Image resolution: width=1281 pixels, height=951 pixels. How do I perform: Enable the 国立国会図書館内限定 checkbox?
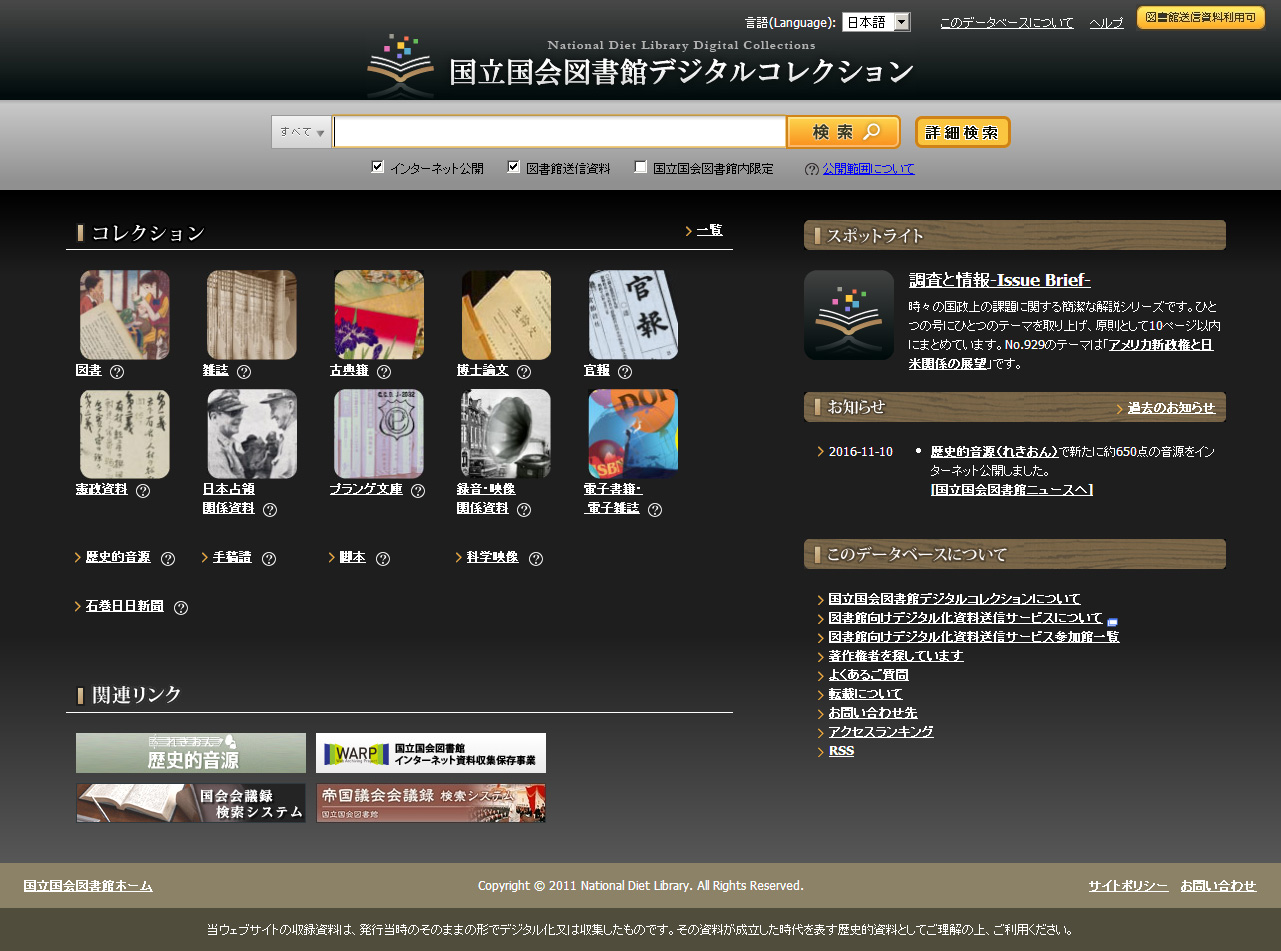pos(641,167)
